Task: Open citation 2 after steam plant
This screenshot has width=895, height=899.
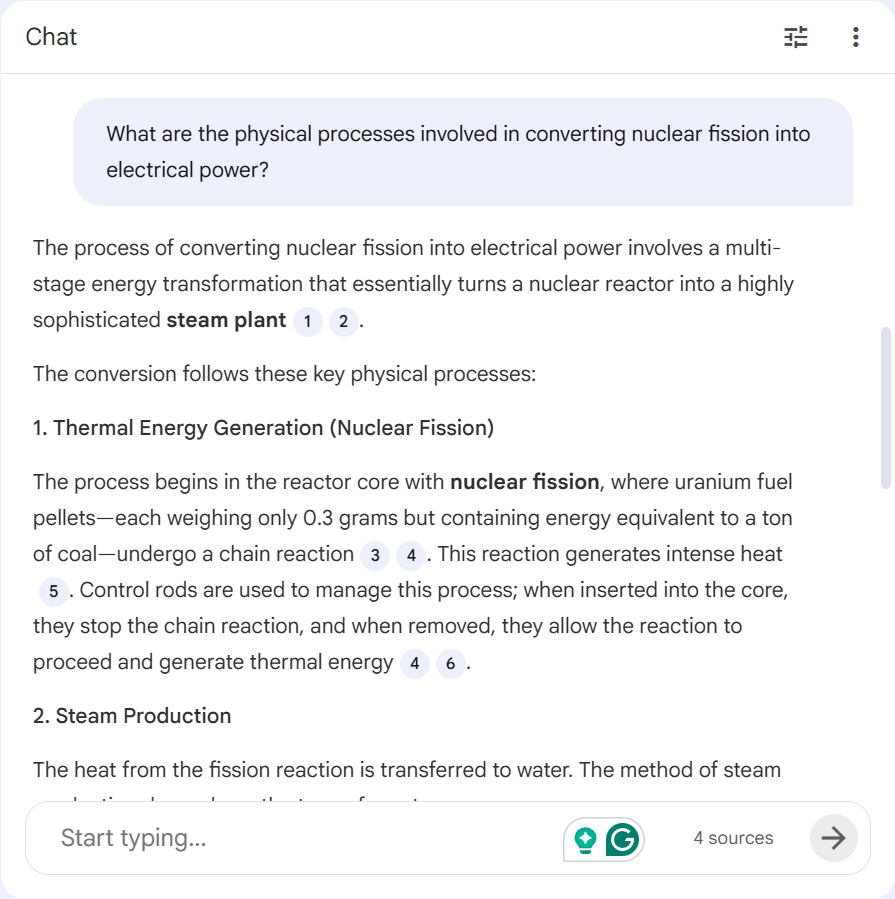Action: (343, 321)
